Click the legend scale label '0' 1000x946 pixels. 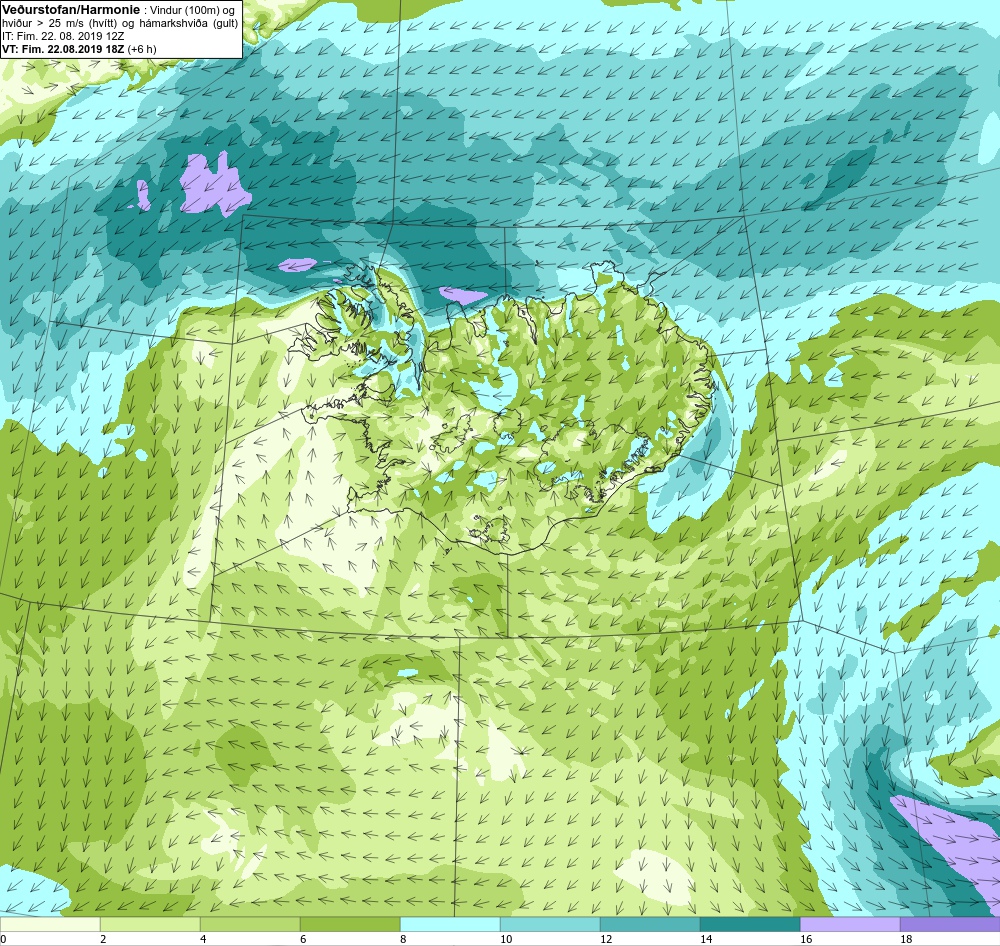point(3,938)
